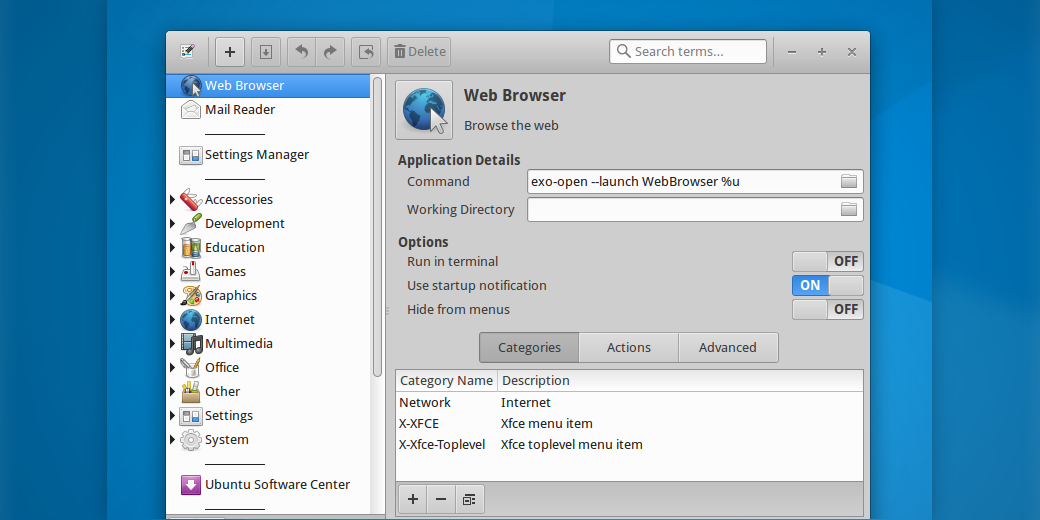1040x520 pixels.
Task: Select the X-Xfce-Toplevel category row
Action: [629, 444]
